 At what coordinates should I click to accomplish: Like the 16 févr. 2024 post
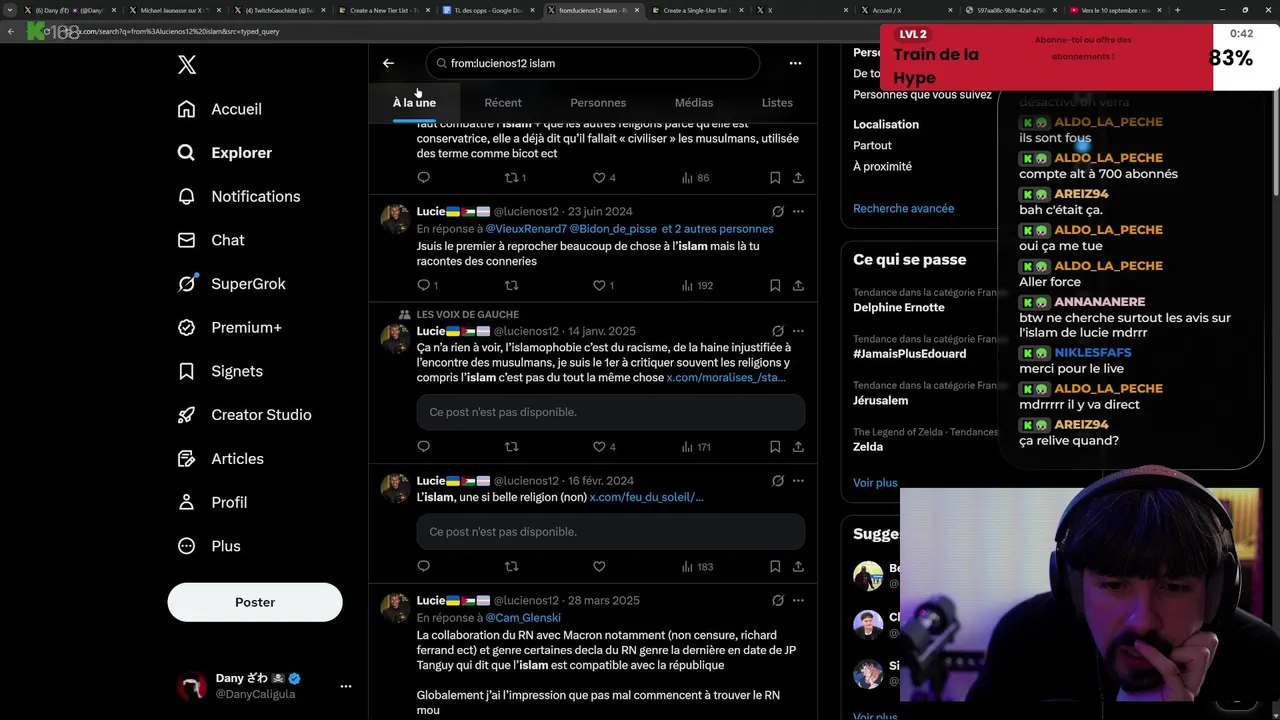(x=599, y=566)
